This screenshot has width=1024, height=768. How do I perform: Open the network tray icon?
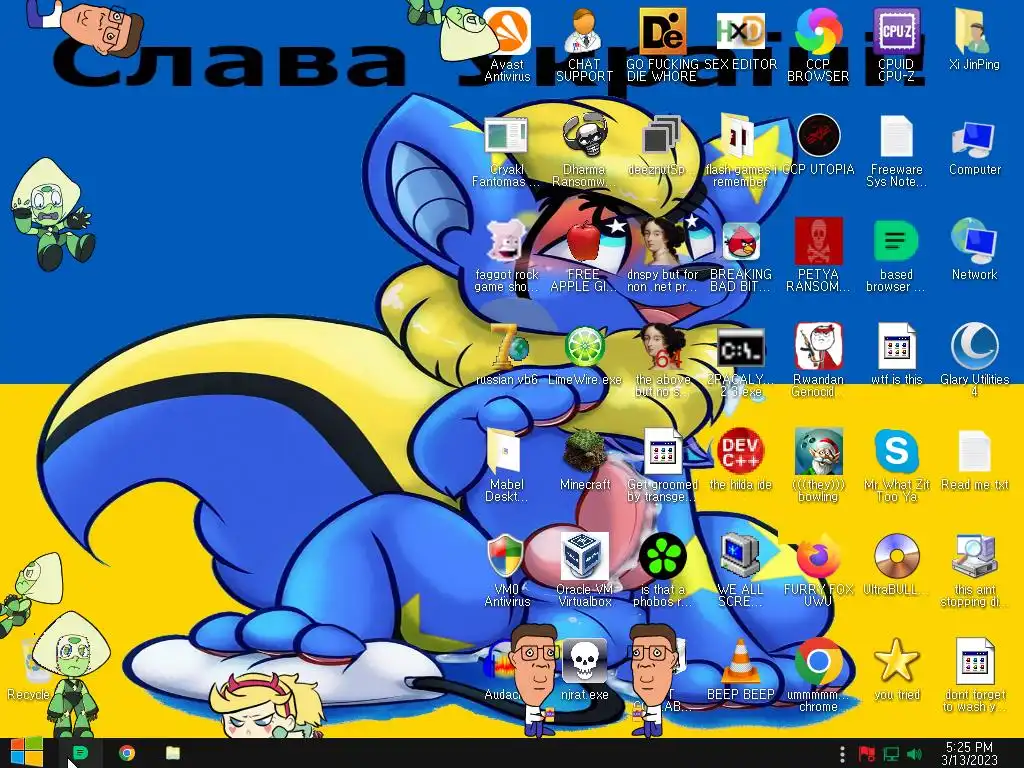click(x=891, y=754)
